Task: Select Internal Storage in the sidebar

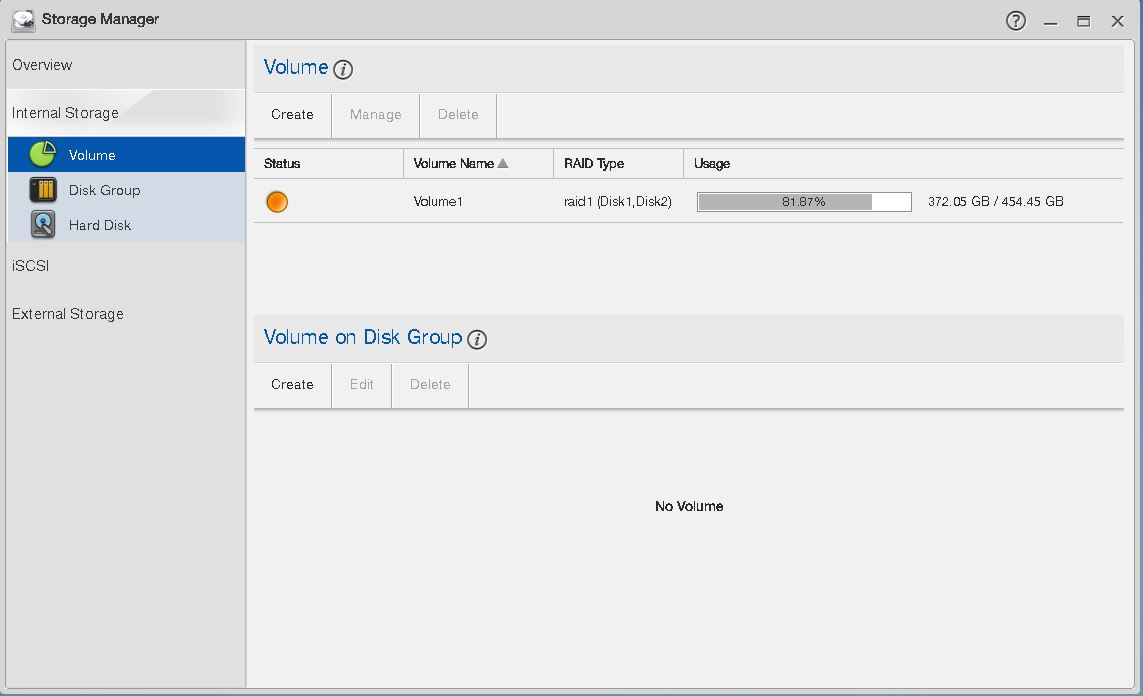Action: click(x=125, y=113)
